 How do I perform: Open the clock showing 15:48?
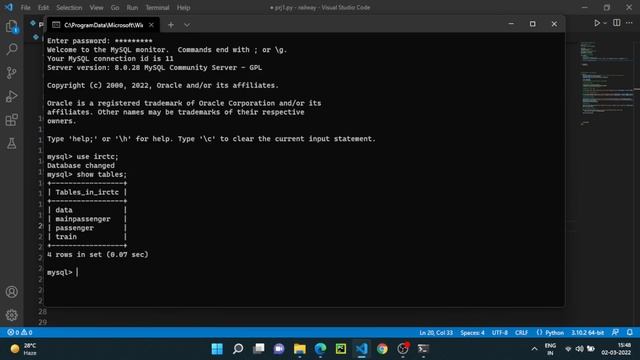[x=616, y=349]
